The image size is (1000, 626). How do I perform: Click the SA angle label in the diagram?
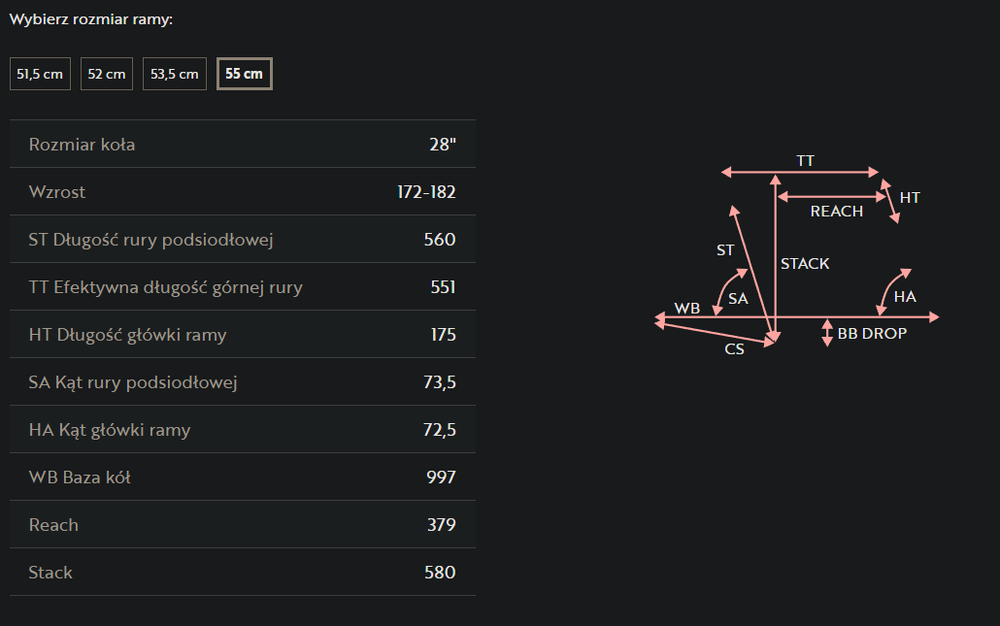tap(738, 298)
